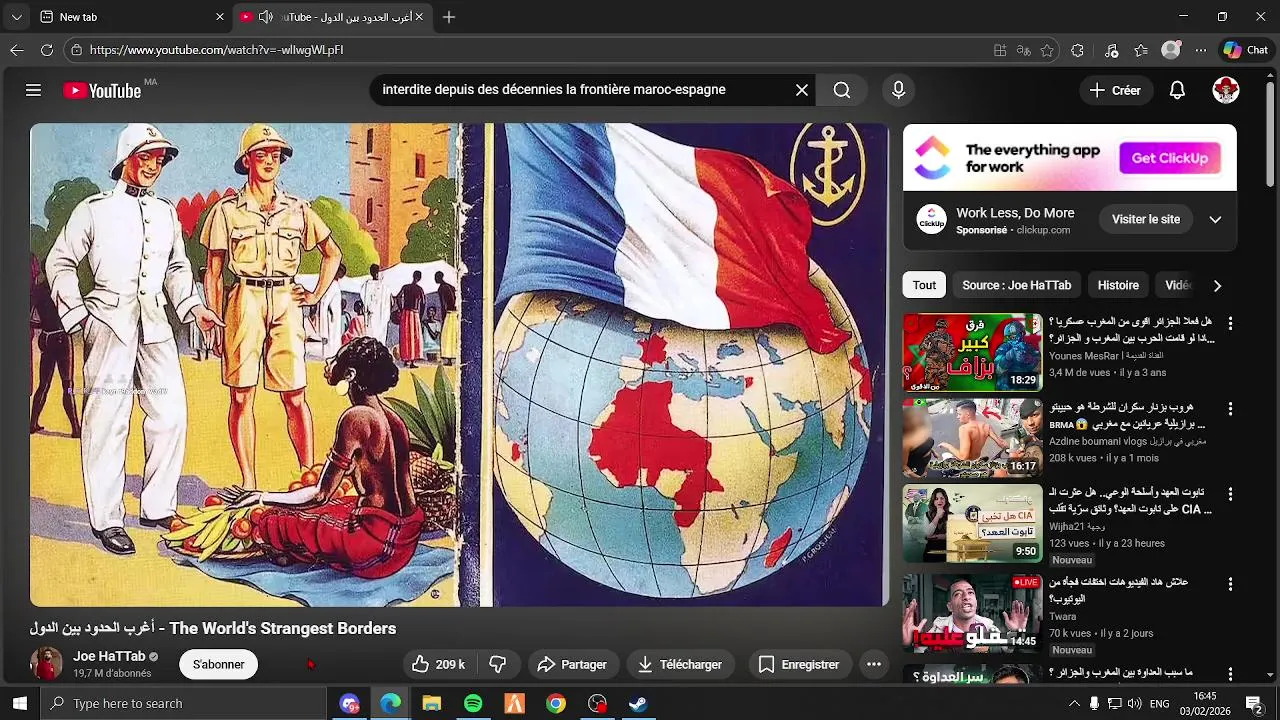
Task: Open Spotify from the taskbar
Action: 473,704
